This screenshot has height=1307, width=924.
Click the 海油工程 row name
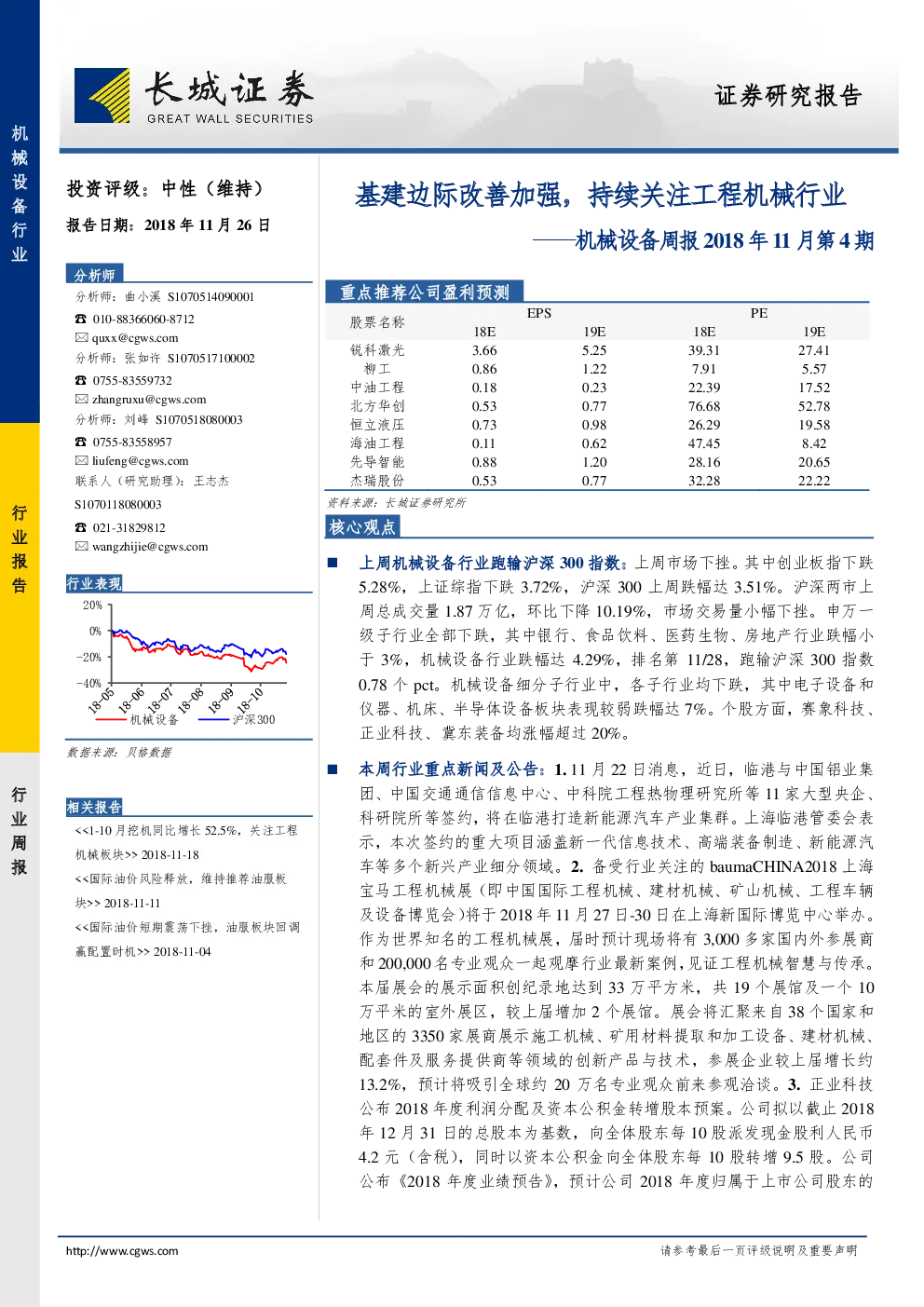tap(377, 443)
